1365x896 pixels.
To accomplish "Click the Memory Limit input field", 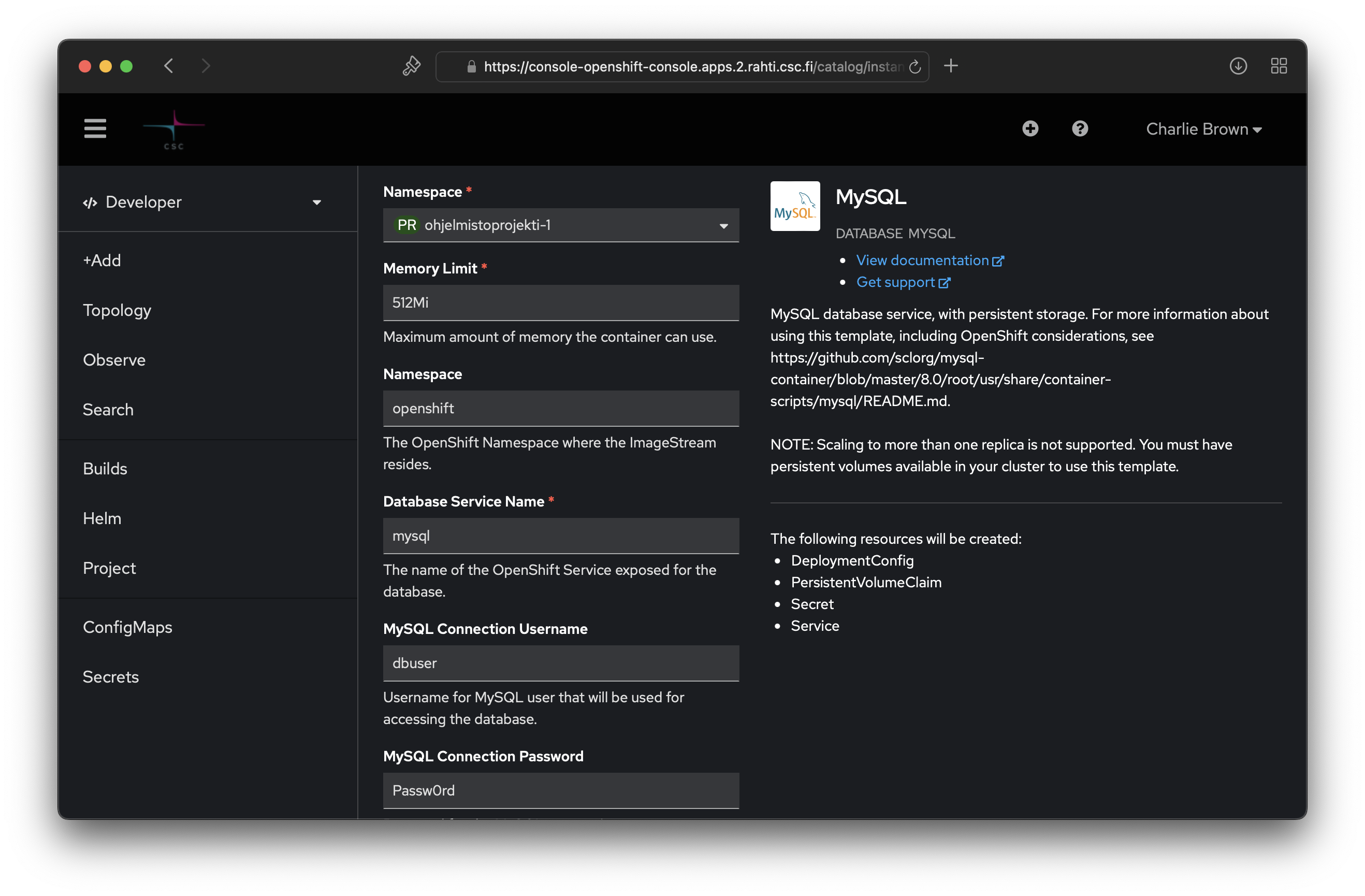I will point(560,303).
